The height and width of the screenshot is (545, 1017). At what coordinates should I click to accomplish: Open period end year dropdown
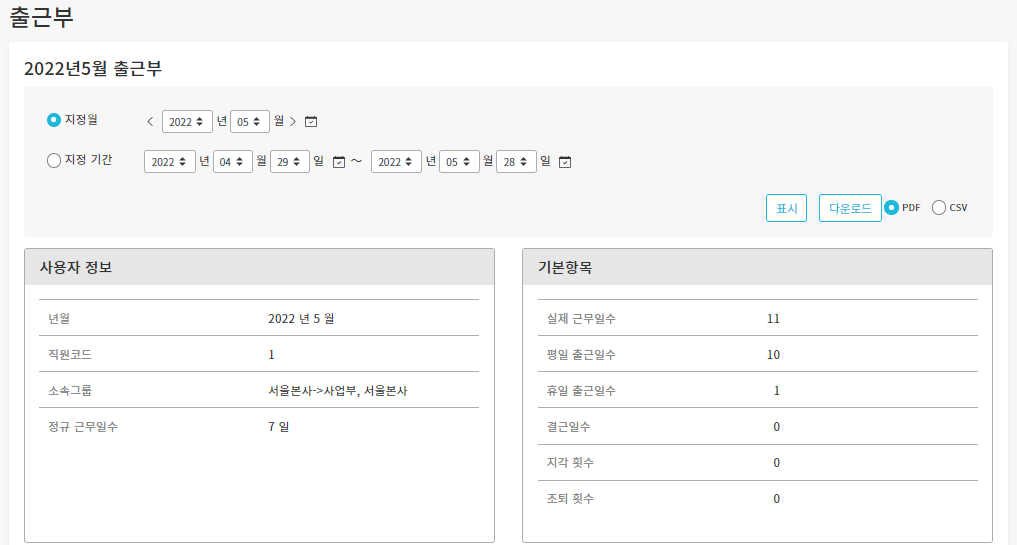[x=396, y=162]
